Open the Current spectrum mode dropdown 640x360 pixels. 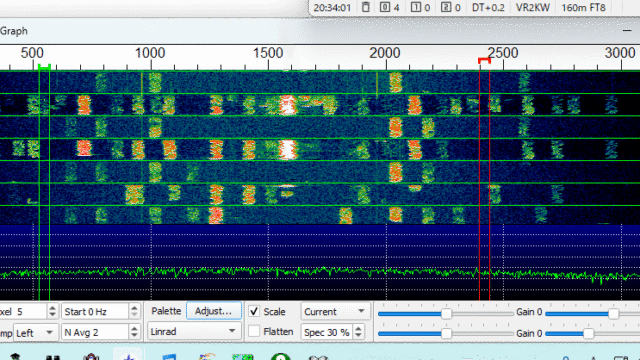tap(335, 312)
